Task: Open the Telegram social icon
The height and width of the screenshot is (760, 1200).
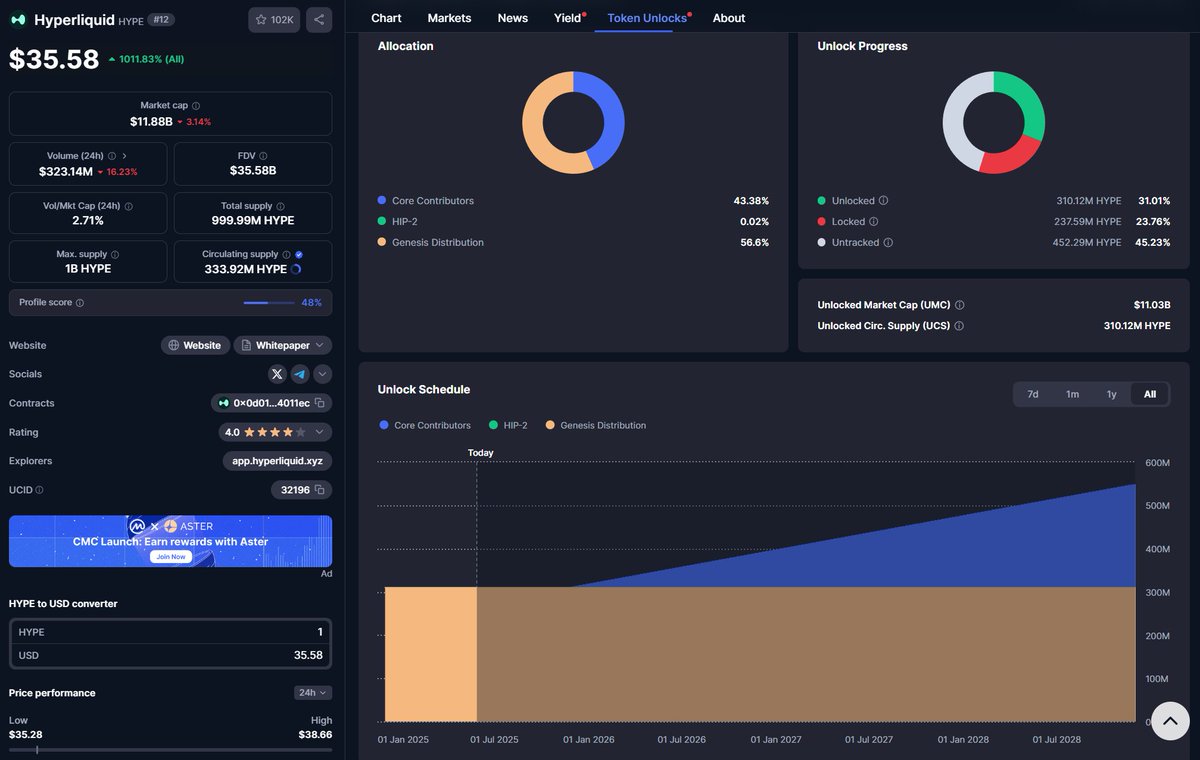Action: [x=301, y=374]
